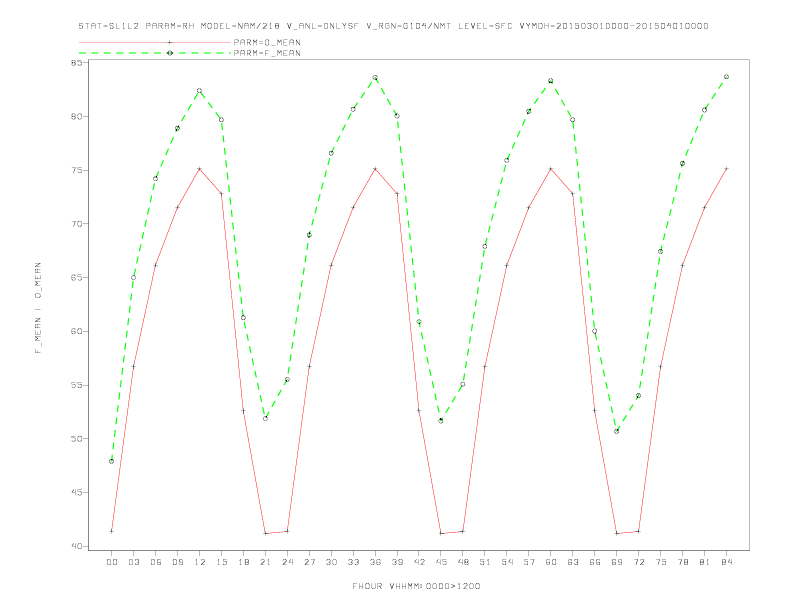Click the x-axis tick label 60
The height and width of the screenshot is (612, 792).
(x=551, y=562)
